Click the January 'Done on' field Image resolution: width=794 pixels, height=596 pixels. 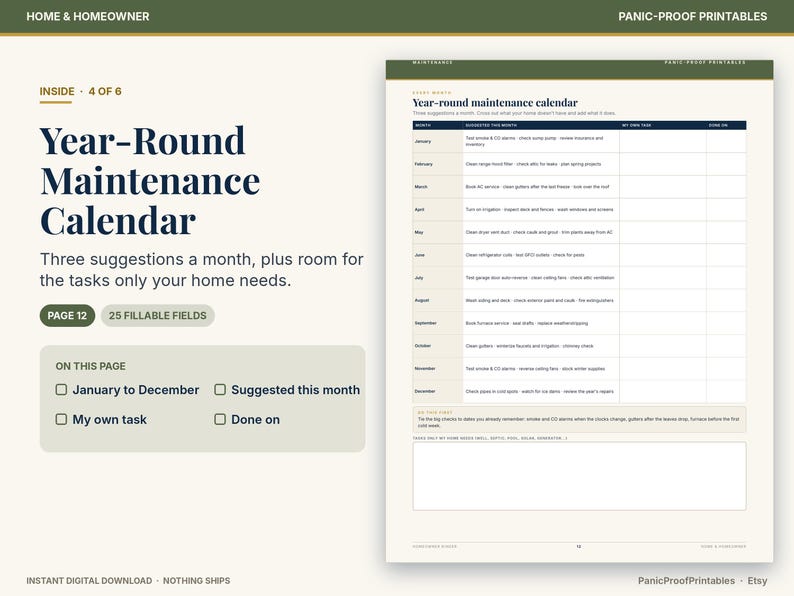[726, 141]
